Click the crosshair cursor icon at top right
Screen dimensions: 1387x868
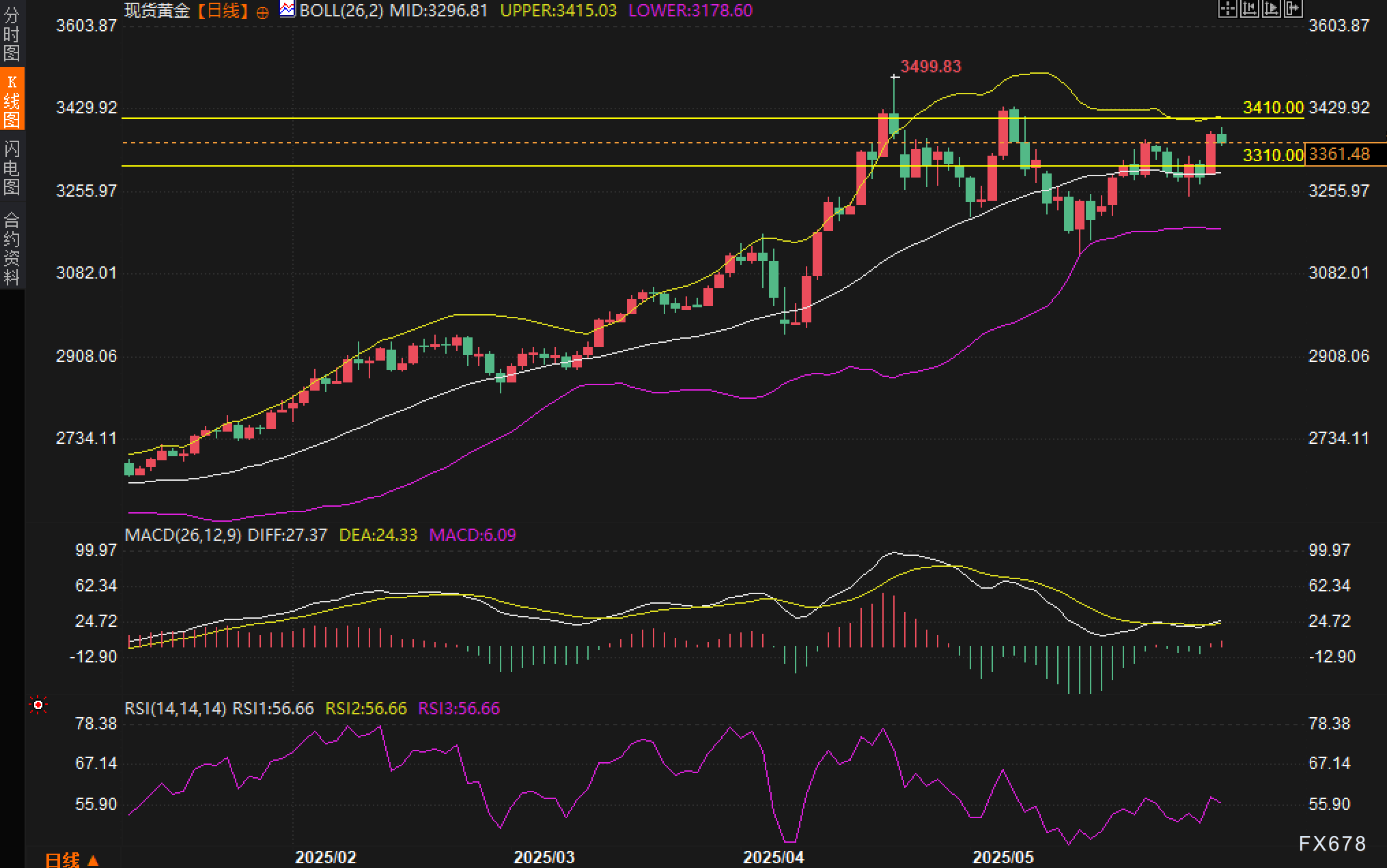[x=1228, y=8]
